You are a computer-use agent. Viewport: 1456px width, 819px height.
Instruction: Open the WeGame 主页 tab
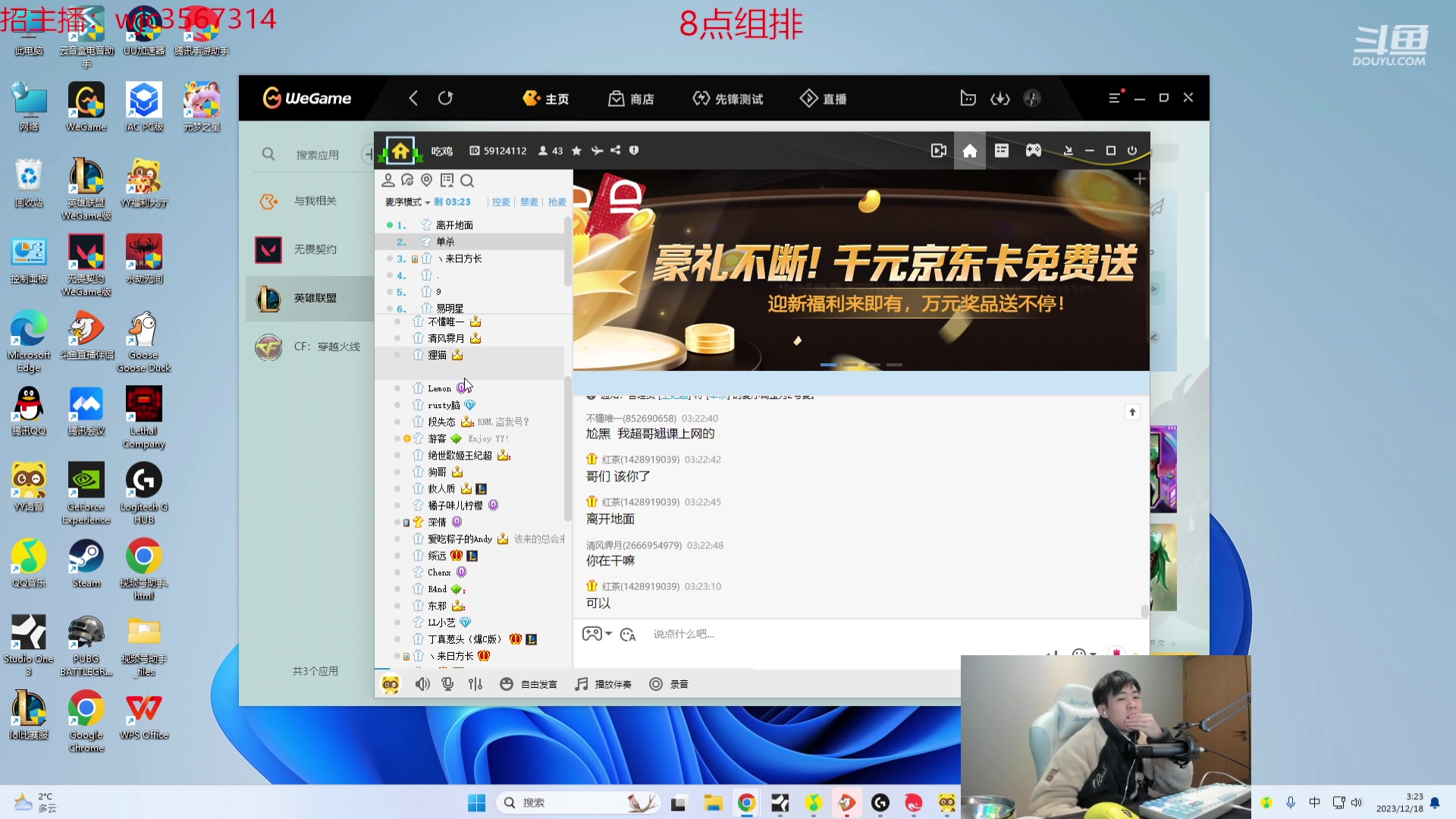pos(545,99)
